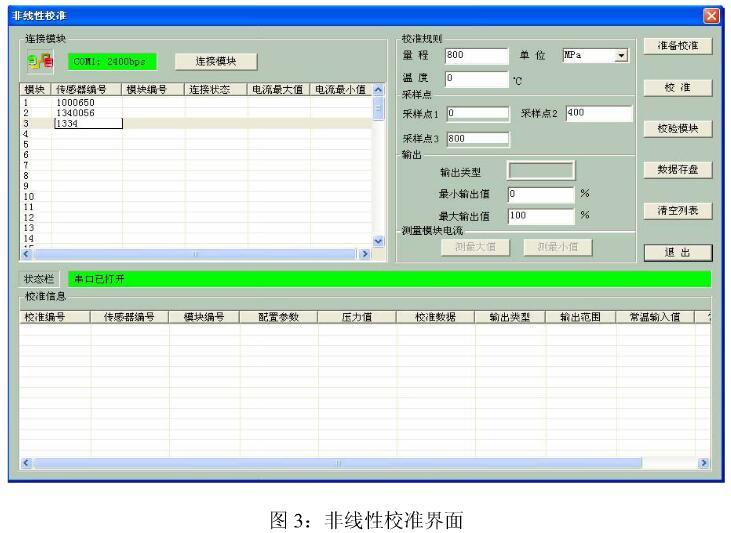Viewport: 731px width, 533px height.
Task: Click the 最小输出值 field
Action: 540,193
